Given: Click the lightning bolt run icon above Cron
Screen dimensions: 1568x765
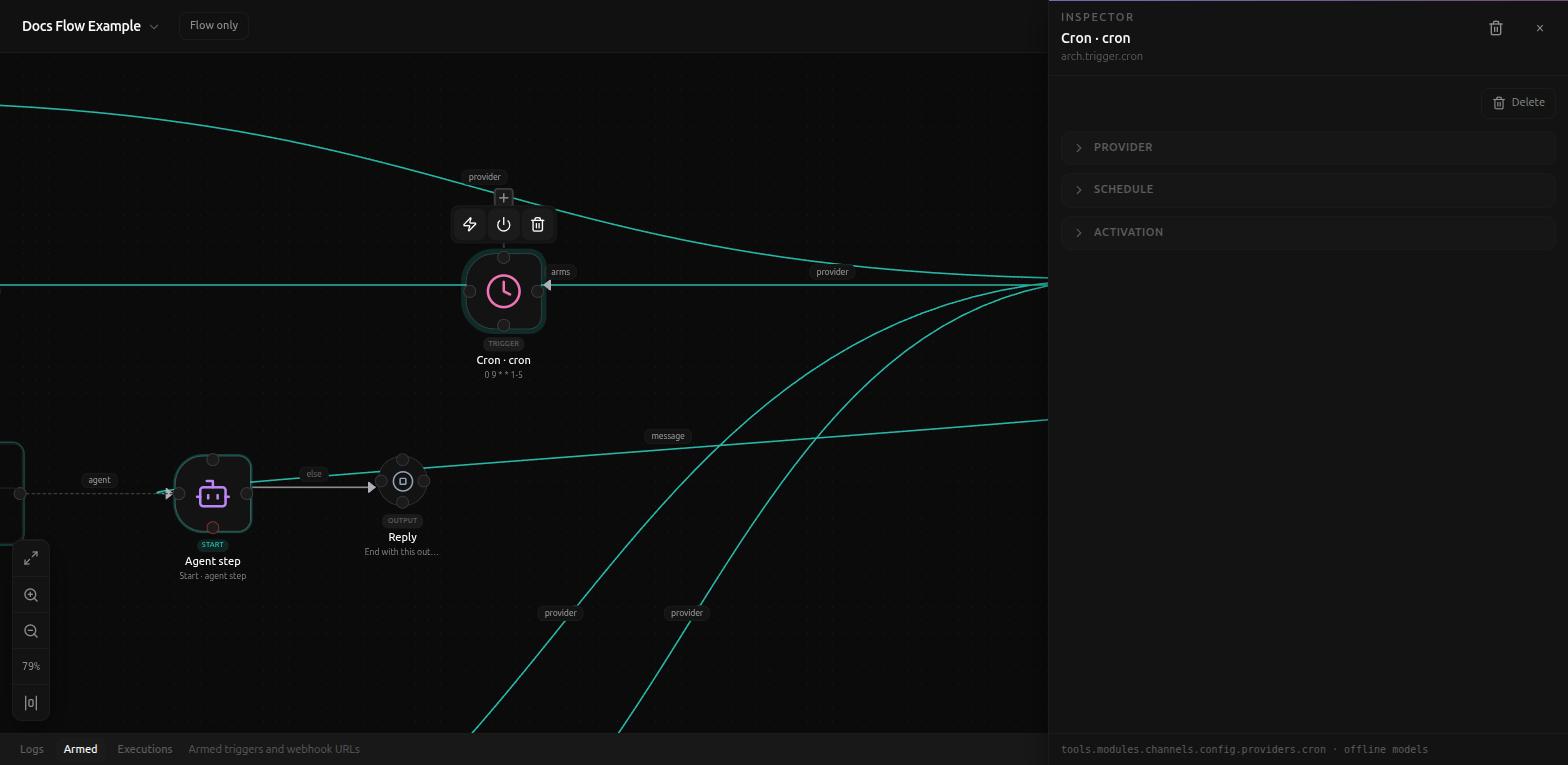Looking at the screenshot, I should (x=470, y=225).
